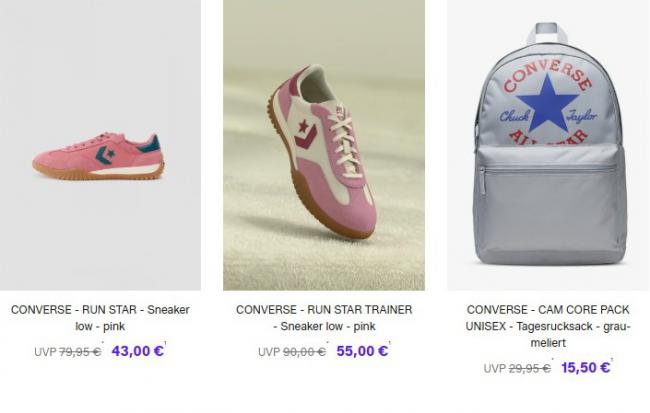
Task: Click the footnote marker after 79,95 €
Action: 102,343
